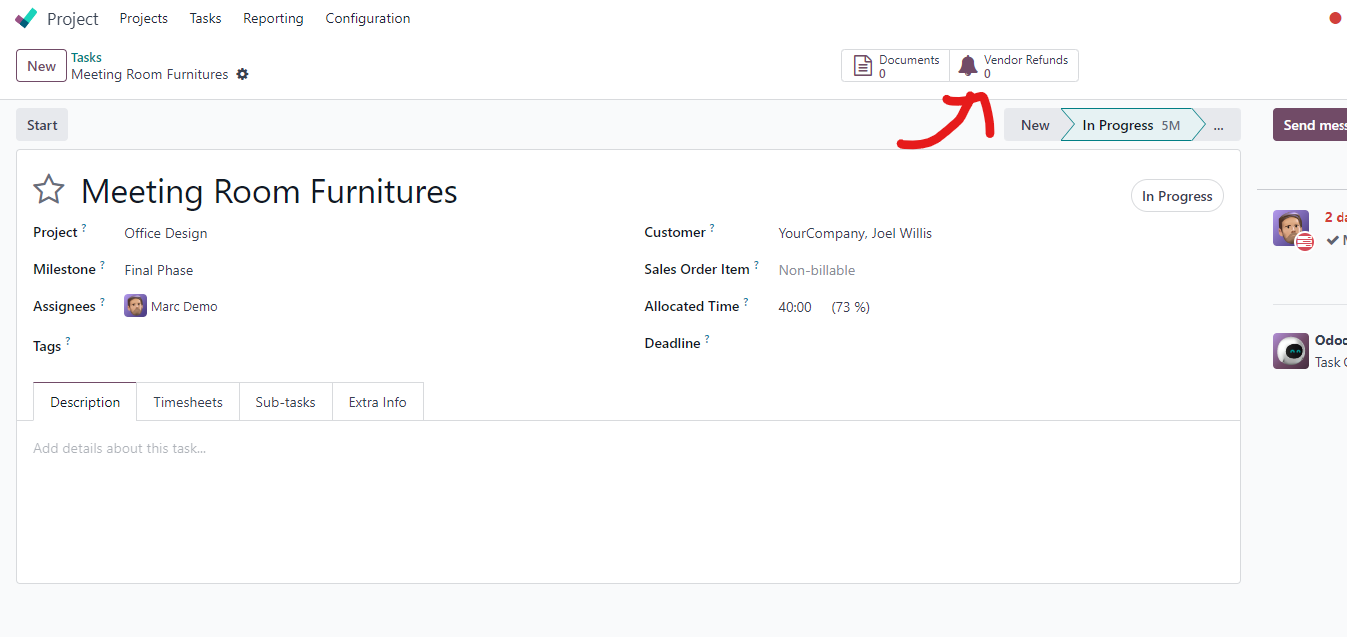This screenshot has width=1347, height=637.
Task: Show help tooltip for Sales Order Item
Action: [x=757, y=265]
